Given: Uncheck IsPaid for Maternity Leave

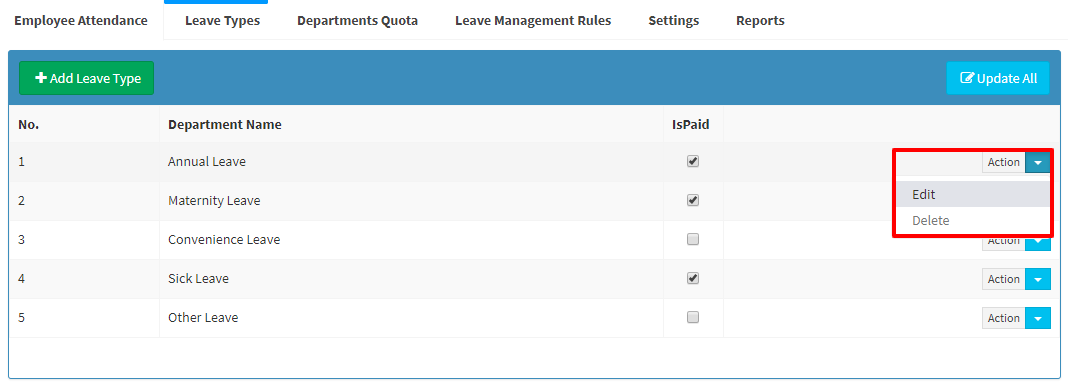Looking at the screenshot, I should [693, 200].
